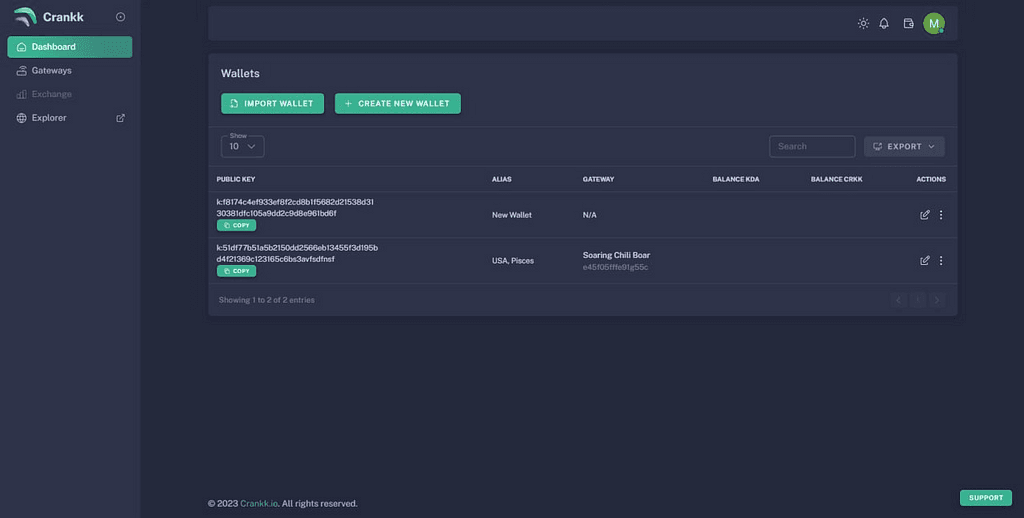Edit the New Wallet row

925,215
